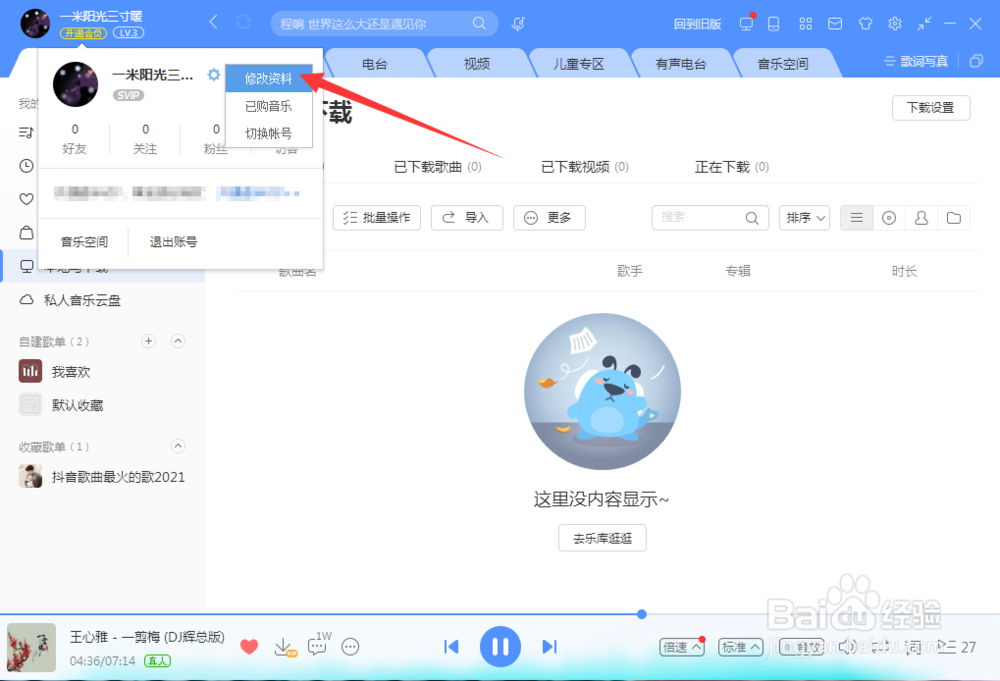
Task: Click the 去乐库逛逛 button
Action: (602, 538)
